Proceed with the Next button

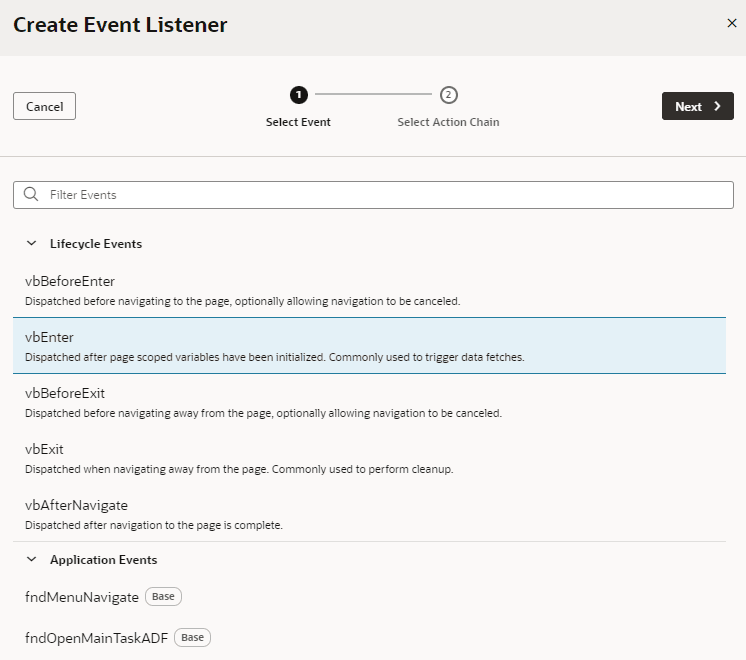pos(697,106)
